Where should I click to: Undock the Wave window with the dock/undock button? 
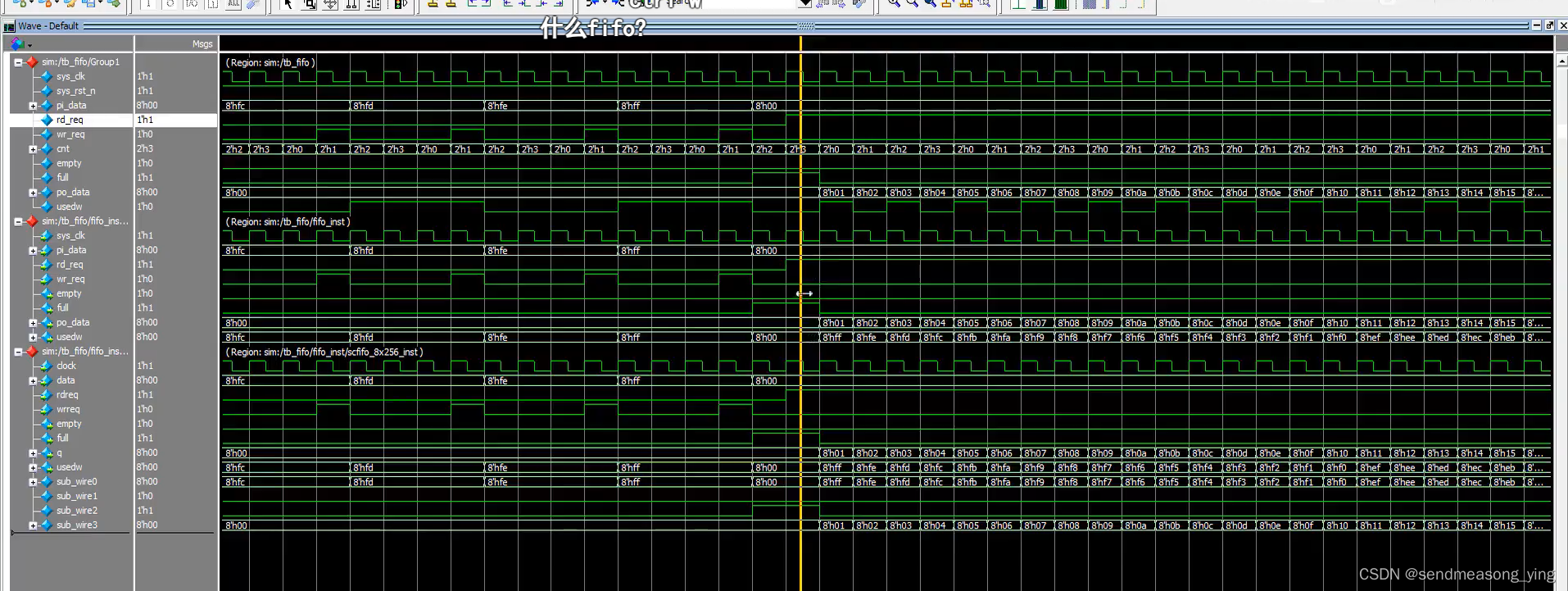point(1549,25)
